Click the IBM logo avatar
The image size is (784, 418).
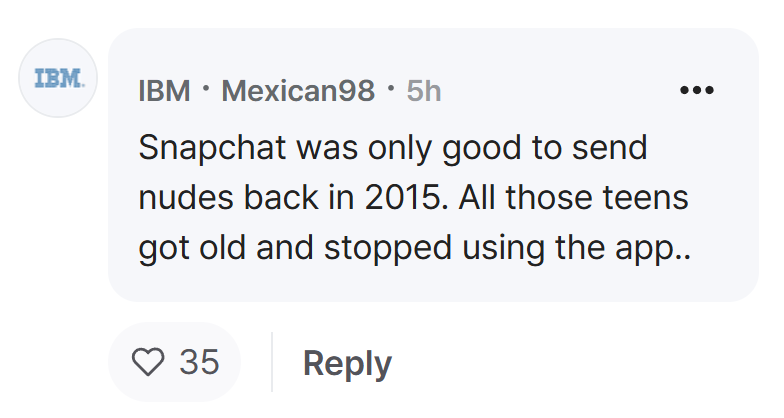(58, 78)
